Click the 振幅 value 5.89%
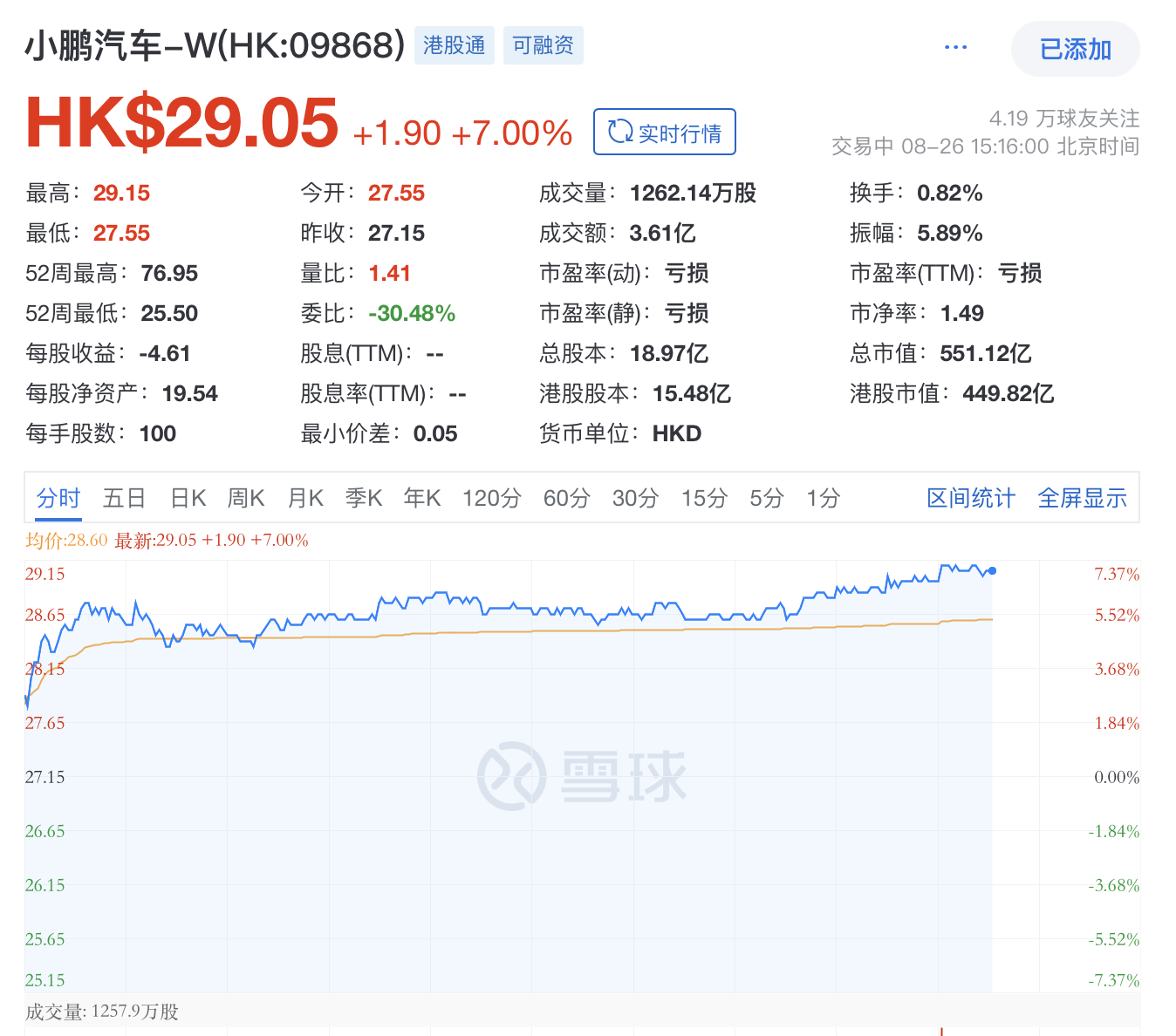 coord(949,233)
